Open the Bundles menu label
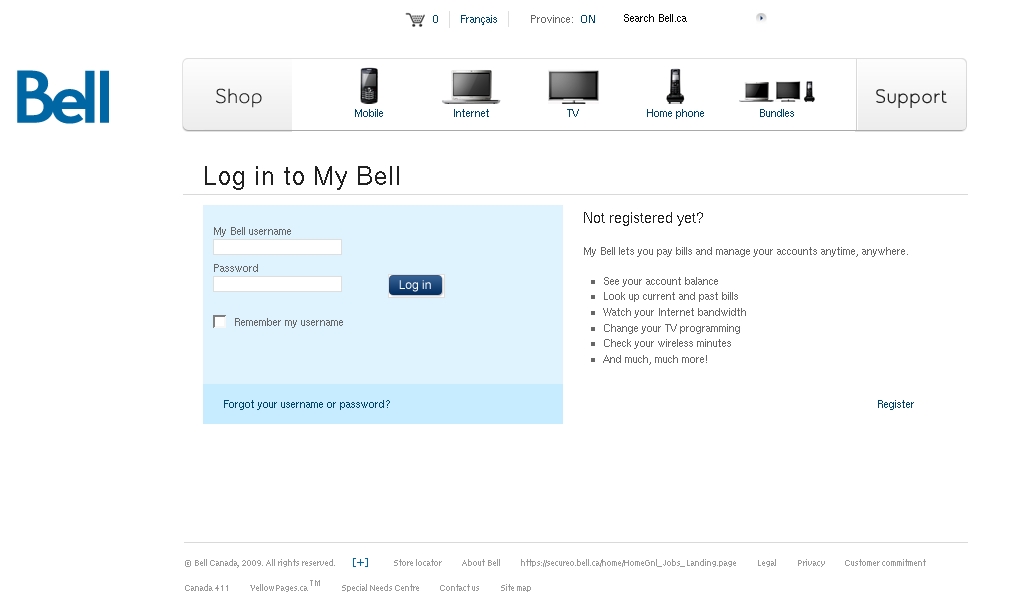This screenshot has width=1015, height=603. (777, 113)
